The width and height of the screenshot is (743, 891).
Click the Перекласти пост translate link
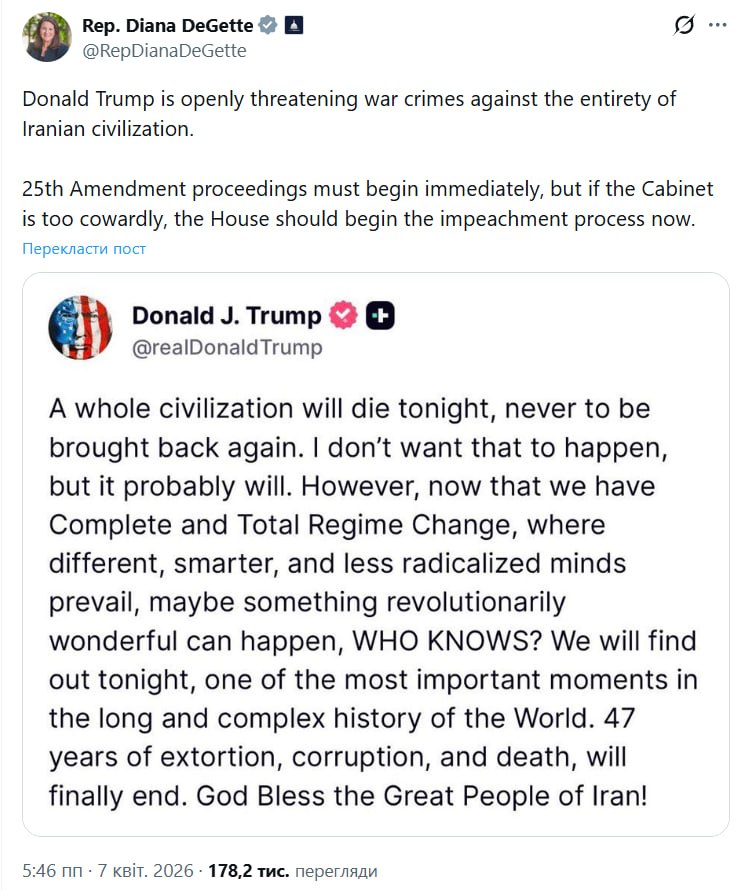(84, 248)
